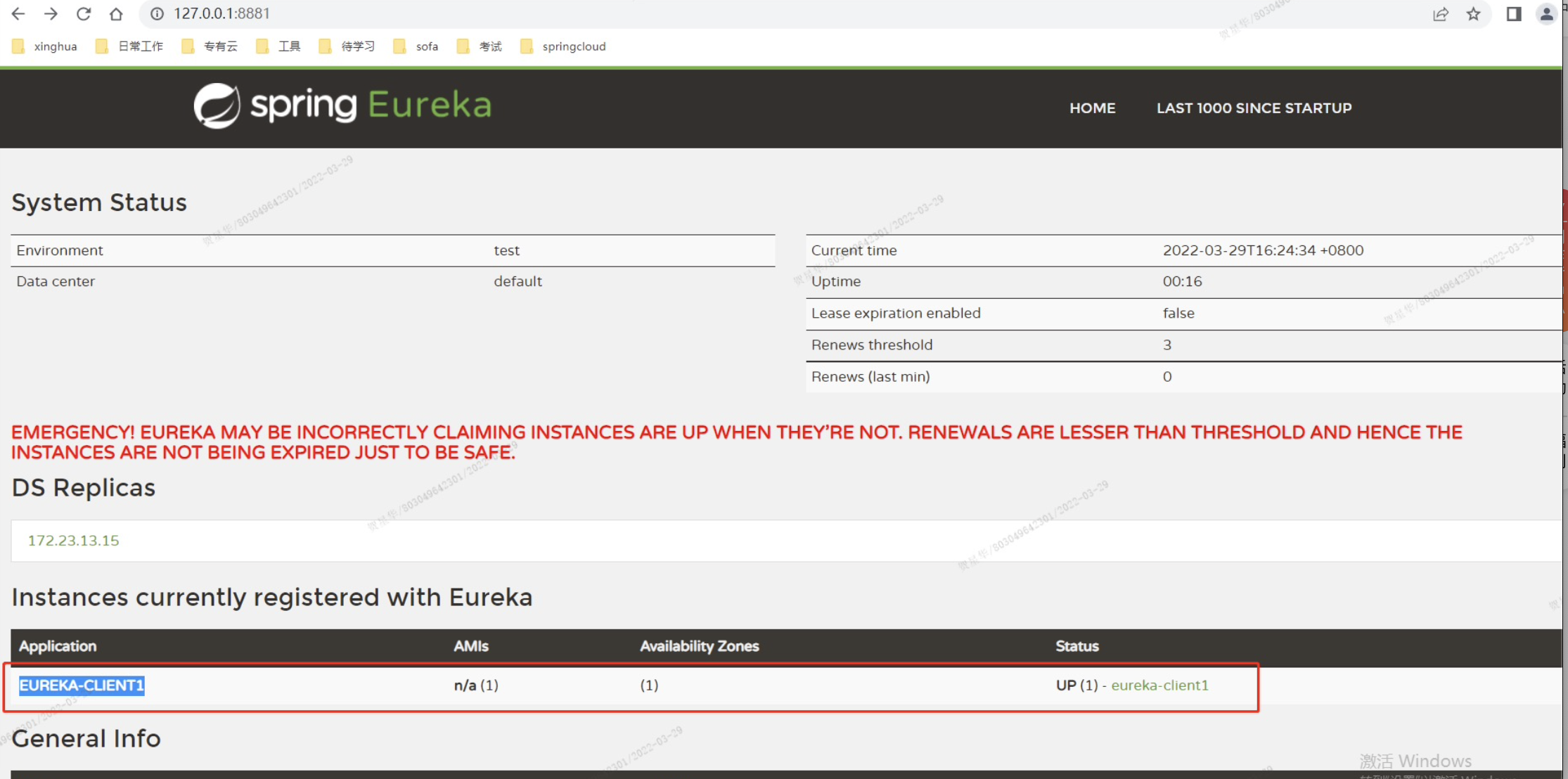Click the browser forward arrow
The image size is (1568, 779).
click(51, 13)
